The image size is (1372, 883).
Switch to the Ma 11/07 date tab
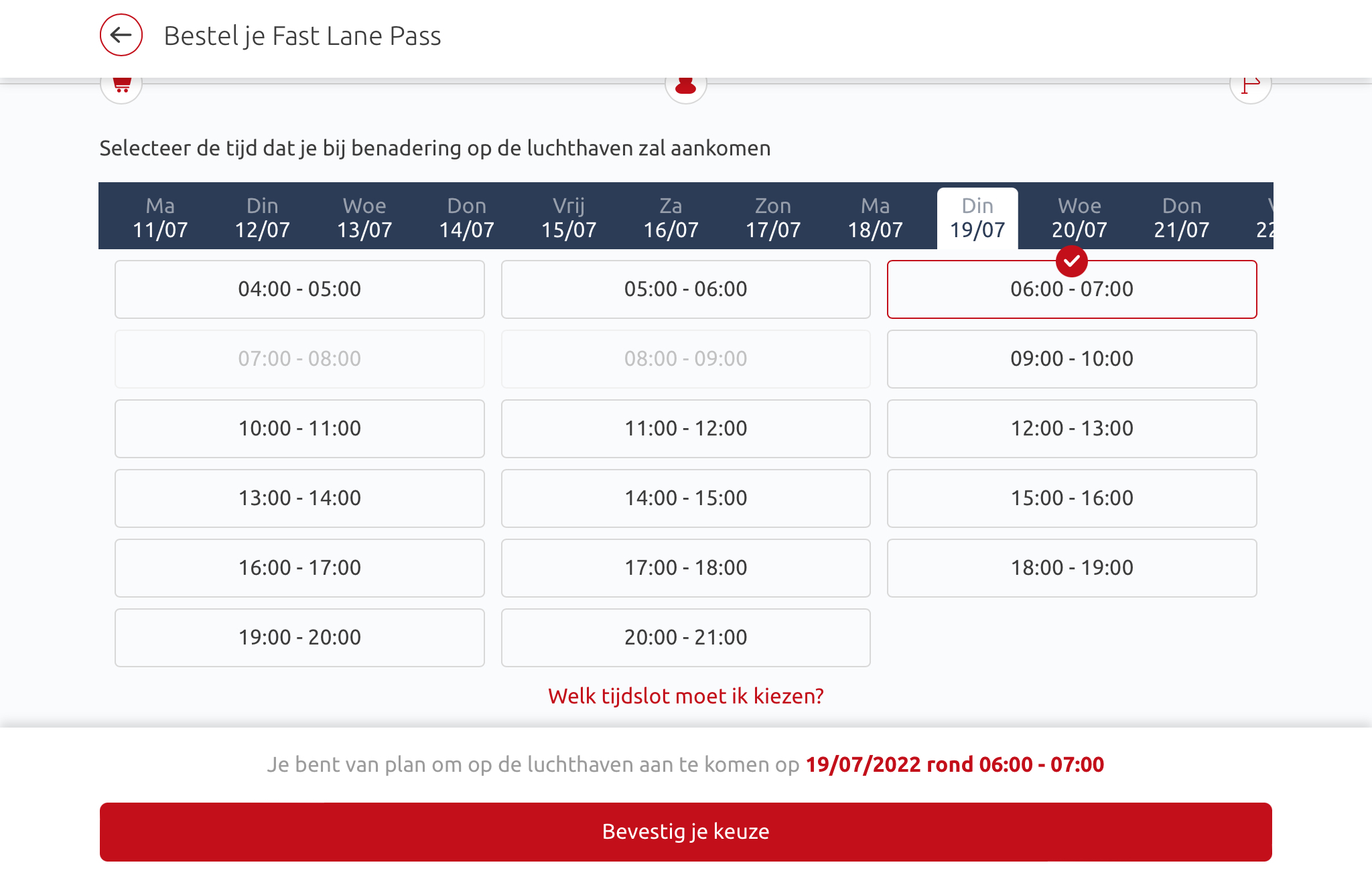[x=160, y=218]
